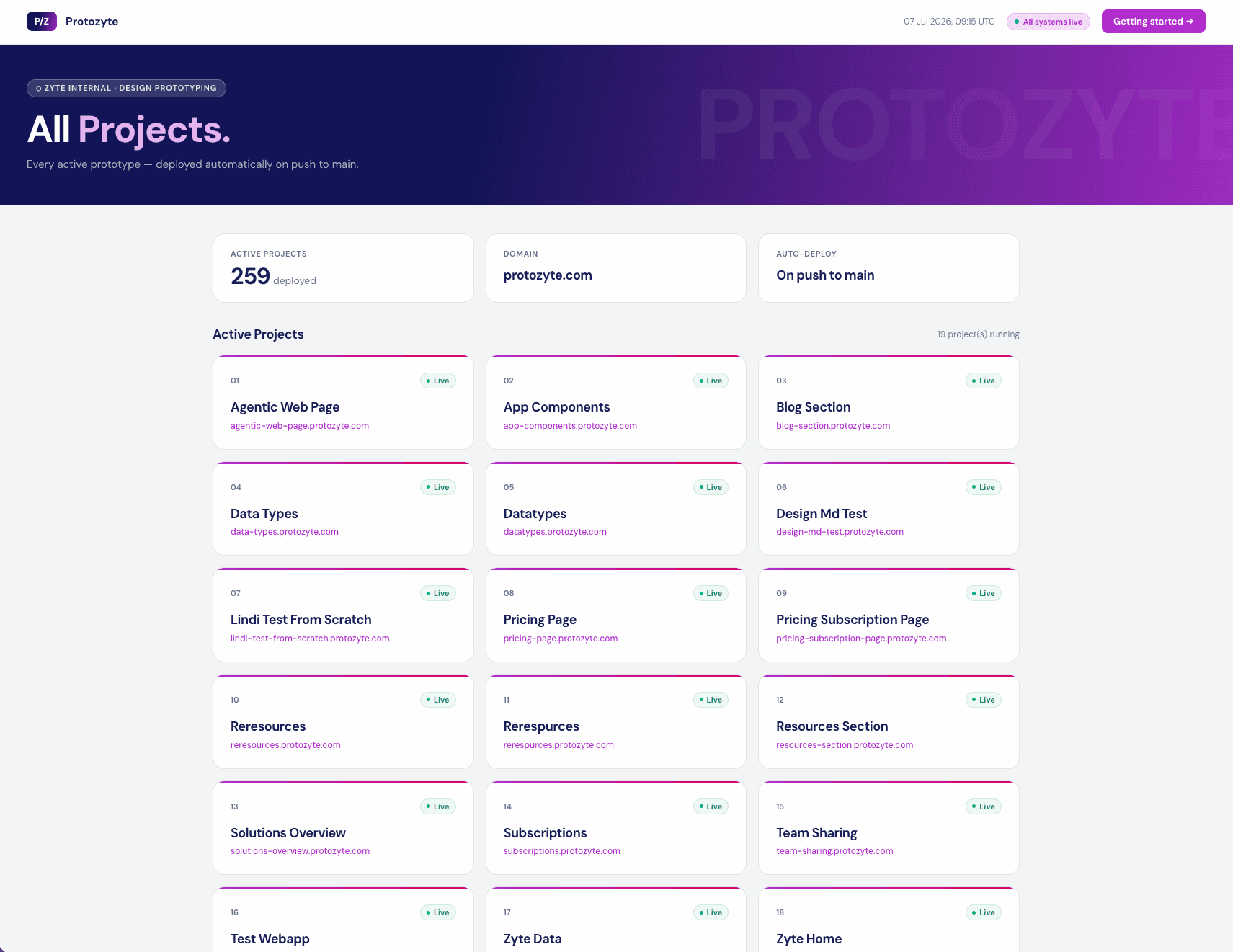Click Live badge on Resources Section card
This screenshot has height=952, width=1233.
pos(984,700)
